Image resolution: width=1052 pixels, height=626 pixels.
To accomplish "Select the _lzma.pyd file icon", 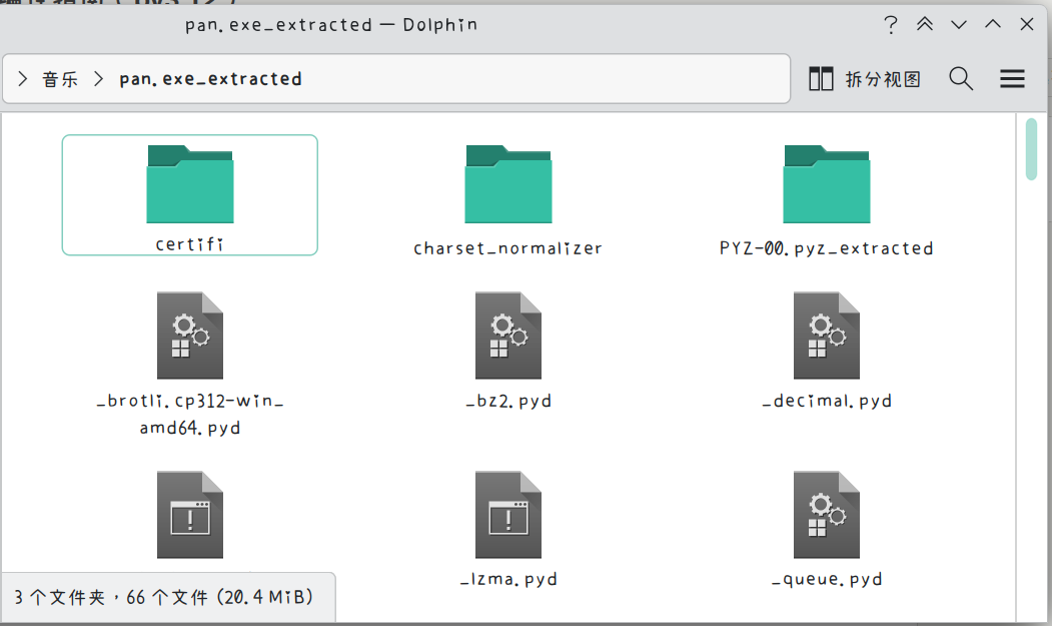I will [x=508, y=516].
